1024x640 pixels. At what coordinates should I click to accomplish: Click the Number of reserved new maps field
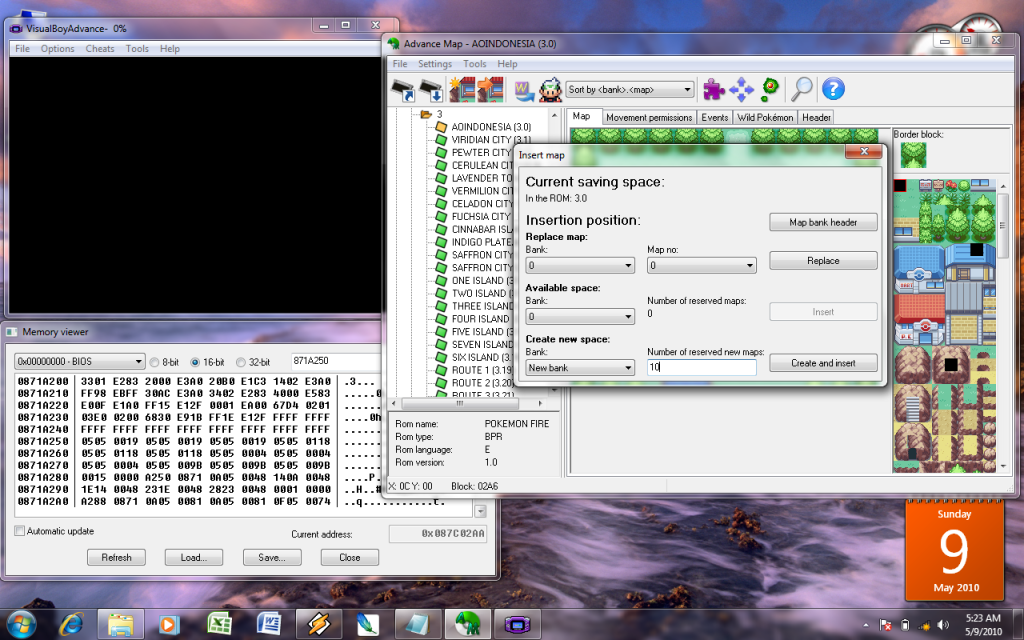tap(701, 368)
